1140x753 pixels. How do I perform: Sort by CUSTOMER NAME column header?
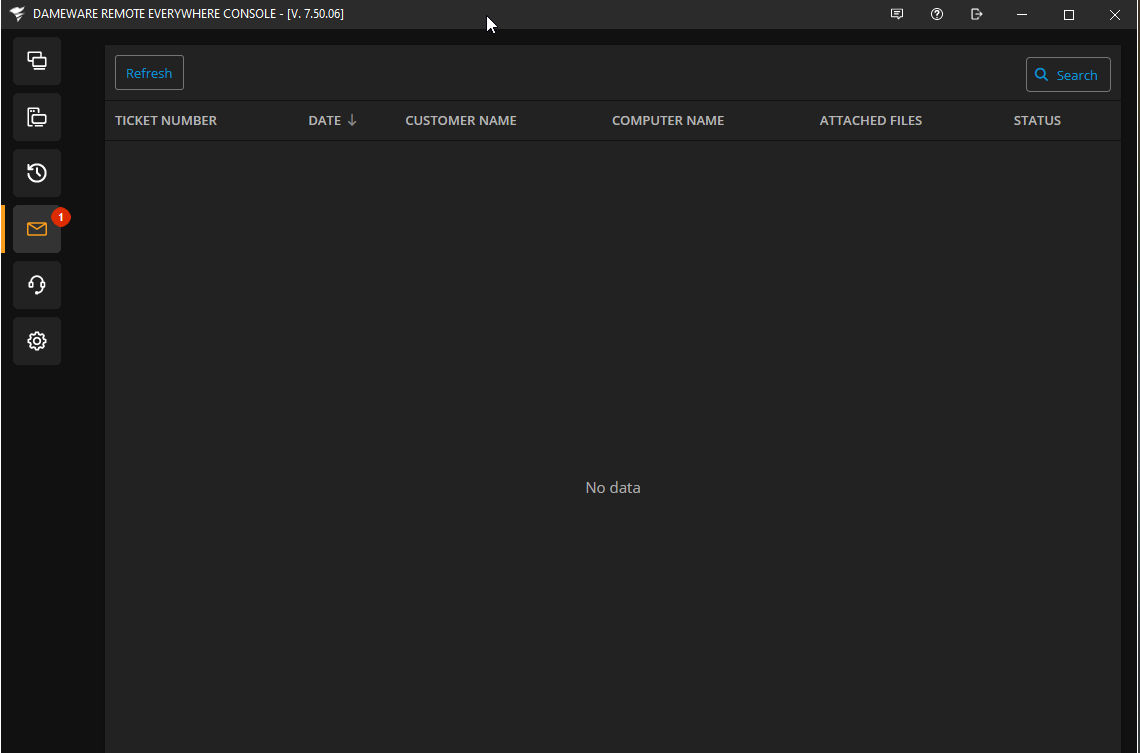(461, 121)
